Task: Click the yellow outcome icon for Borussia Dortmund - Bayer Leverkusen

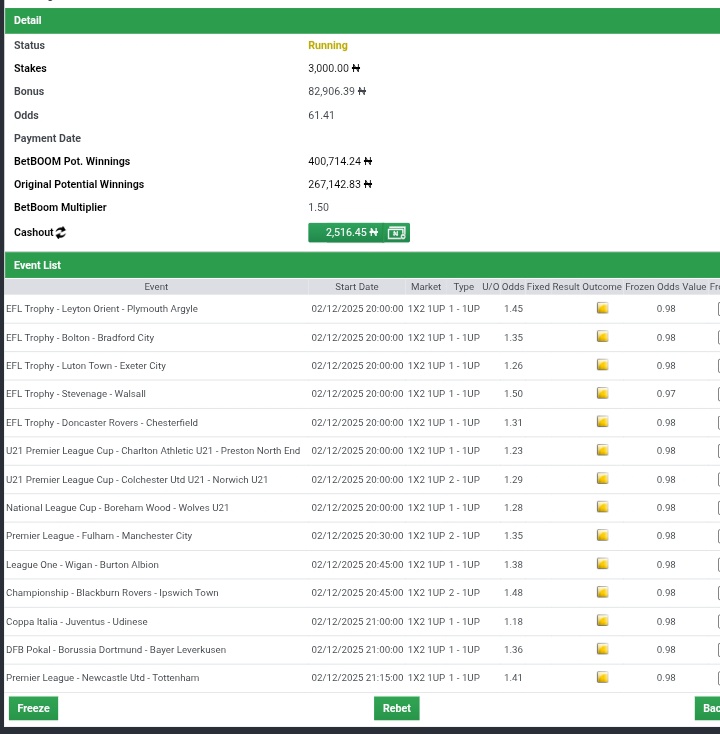Action: click(602, 649)
